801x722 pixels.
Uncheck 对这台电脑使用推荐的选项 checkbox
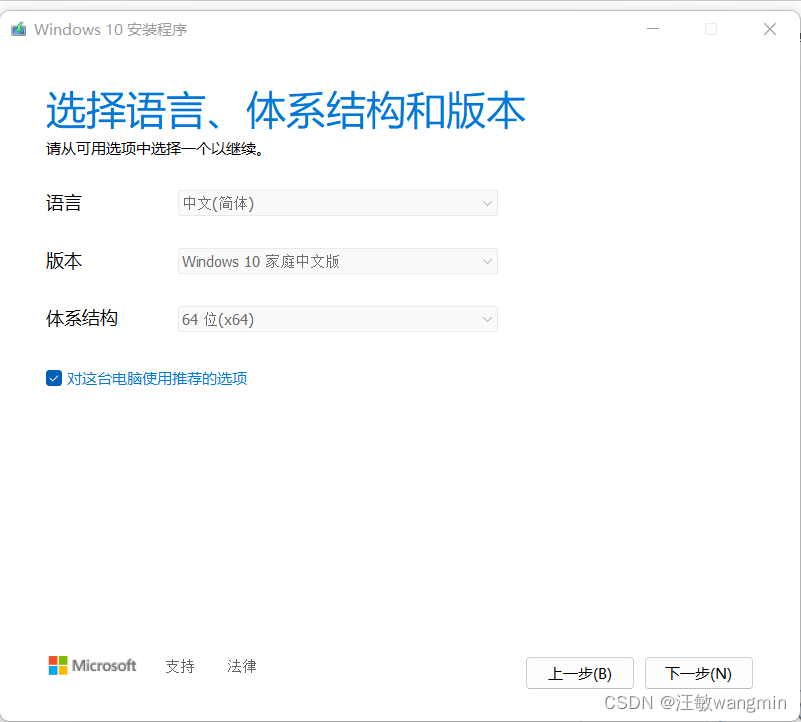tap(54, 378)
